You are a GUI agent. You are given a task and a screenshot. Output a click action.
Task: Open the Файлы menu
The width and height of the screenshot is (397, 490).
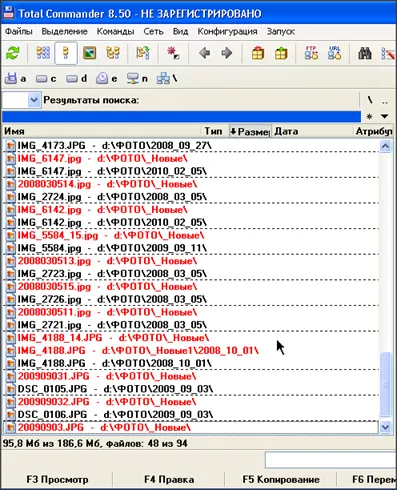[x=19, y=32]
